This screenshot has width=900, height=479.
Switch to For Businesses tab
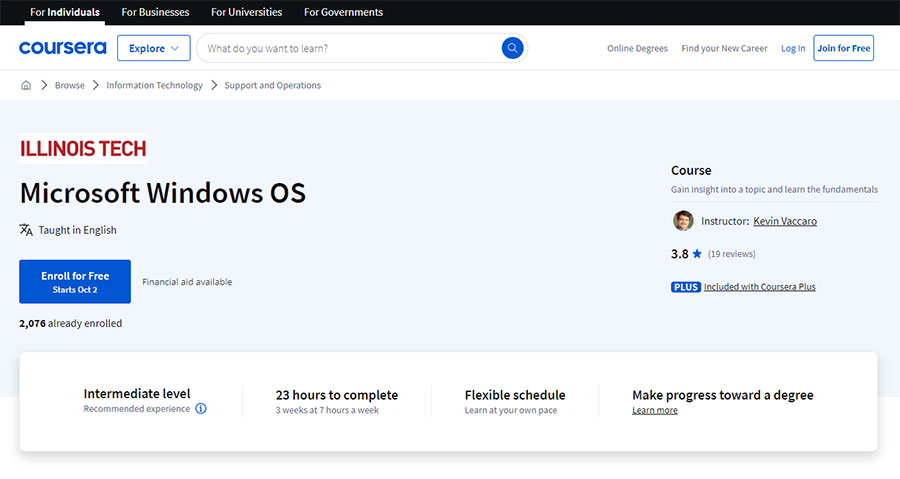tap(155, 12)
